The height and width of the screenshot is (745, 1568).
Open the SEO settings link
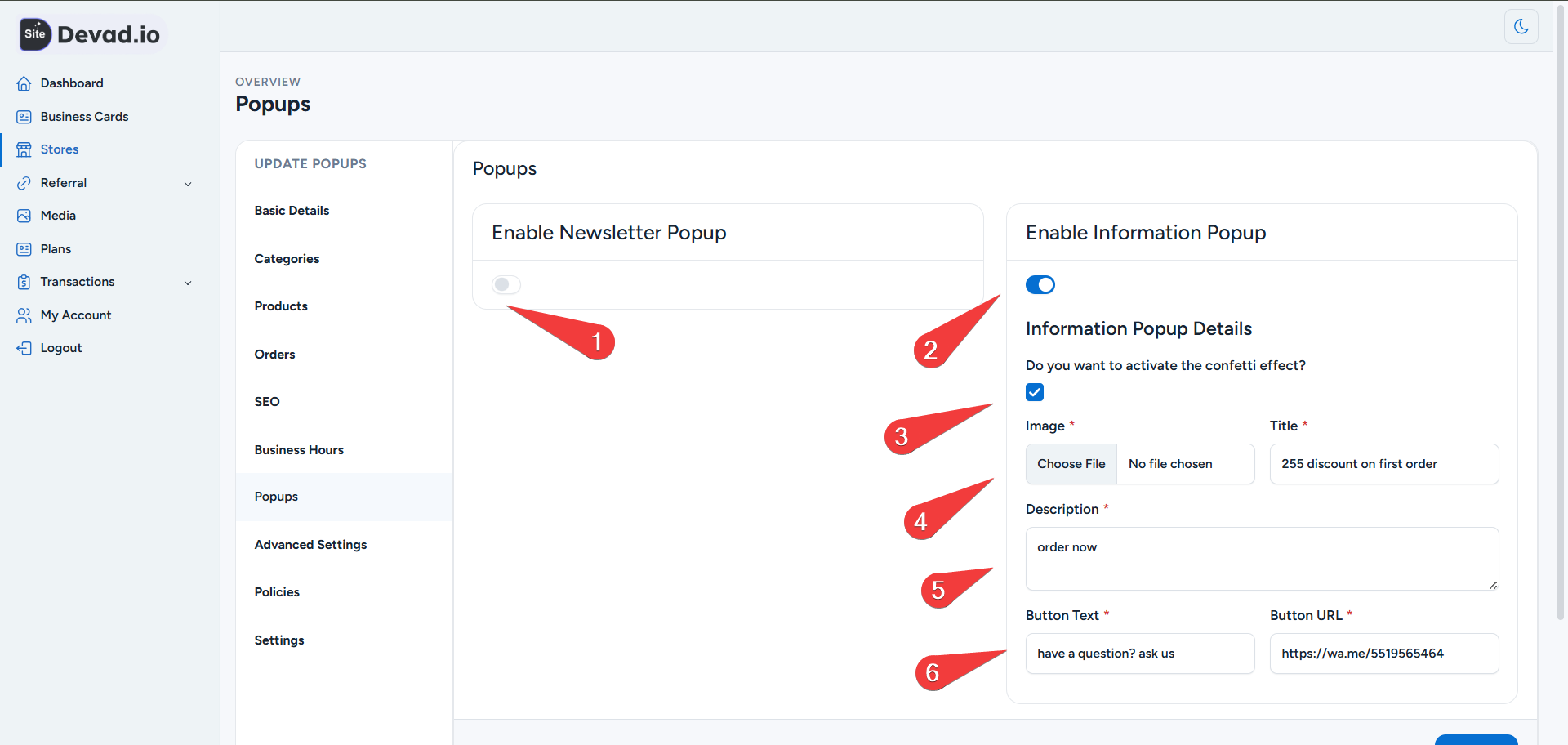pyautogui.click(x=267, y=401)
